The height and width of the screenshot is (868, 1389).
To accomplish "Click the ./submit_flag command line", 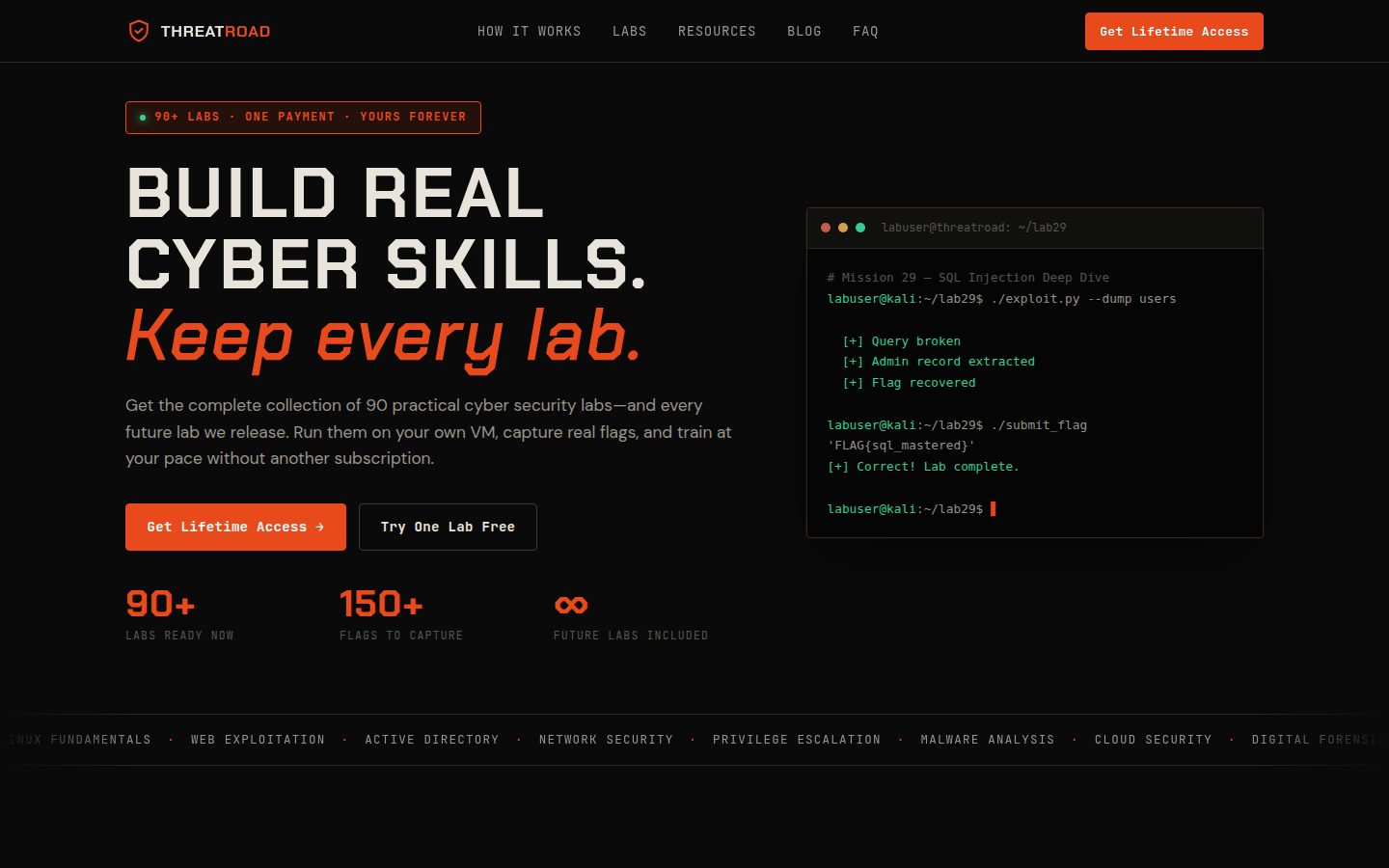I will (957, 425).
